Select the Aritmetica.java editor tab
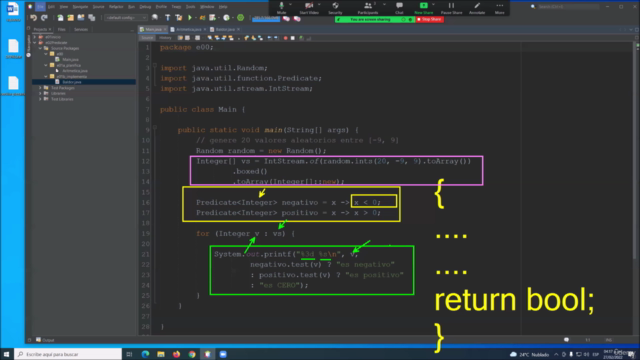This screenshot has height=360, width=640. [x=189, y=29]
